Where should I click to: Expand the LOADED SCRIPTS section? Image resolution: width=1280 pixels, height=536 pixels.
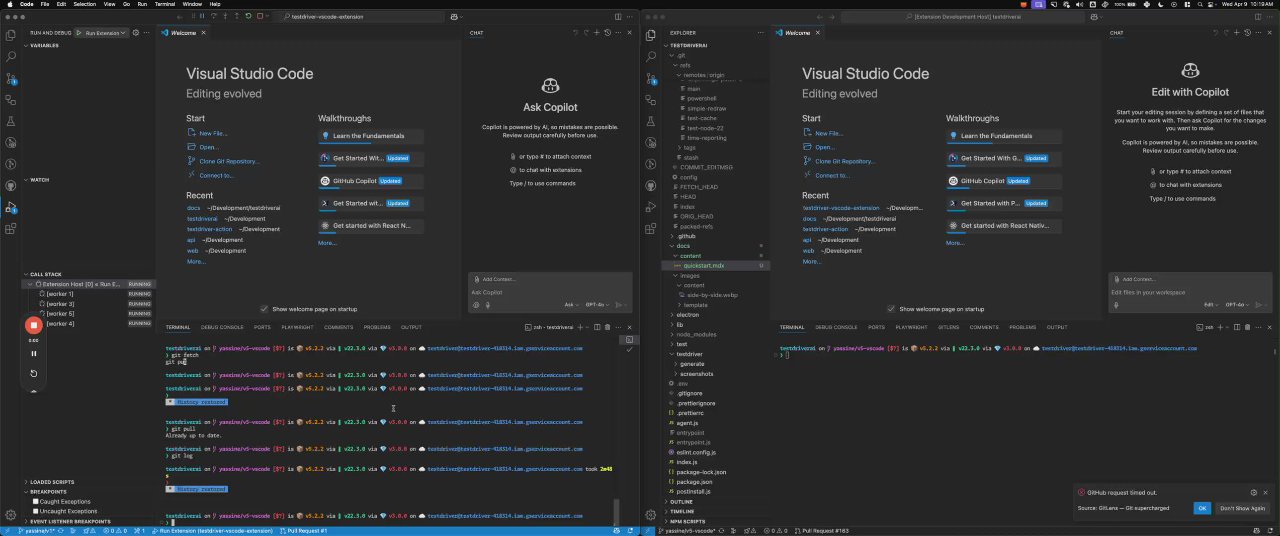click(x=50, y=482)
